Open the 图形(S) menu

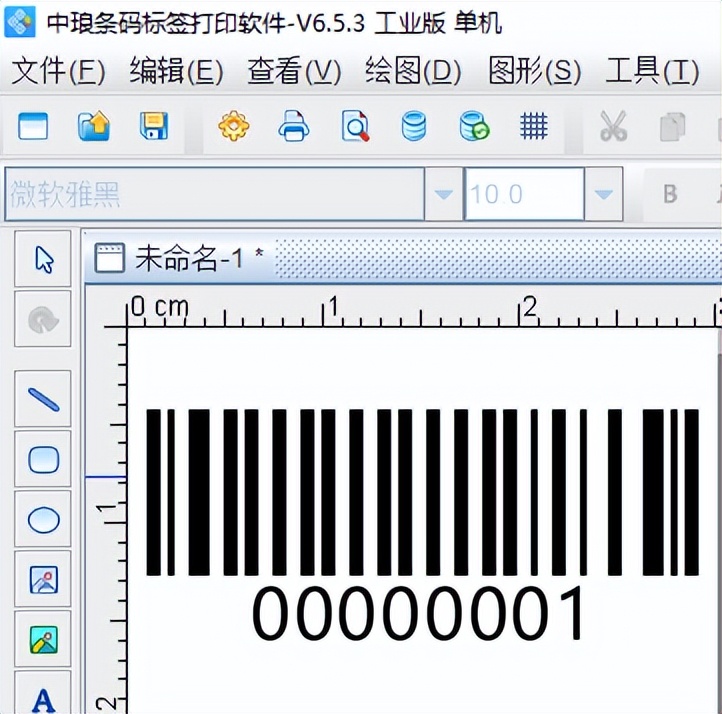coord(535,71)
